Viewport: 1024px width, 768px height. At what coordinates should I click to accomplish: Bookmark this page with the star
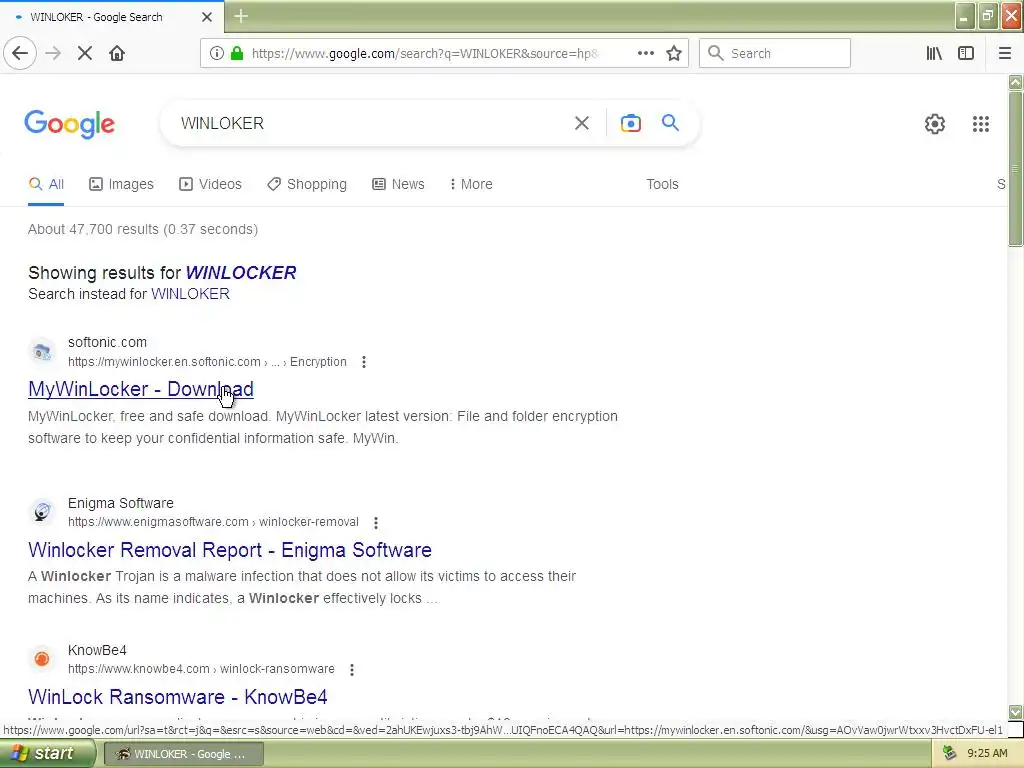click(674, 53)
